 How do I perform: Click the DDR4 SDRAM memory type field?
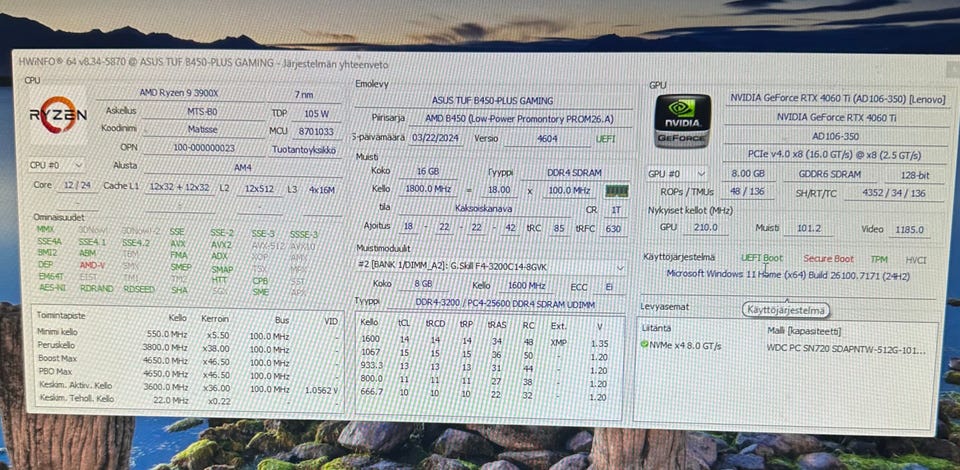click(574, 173)
